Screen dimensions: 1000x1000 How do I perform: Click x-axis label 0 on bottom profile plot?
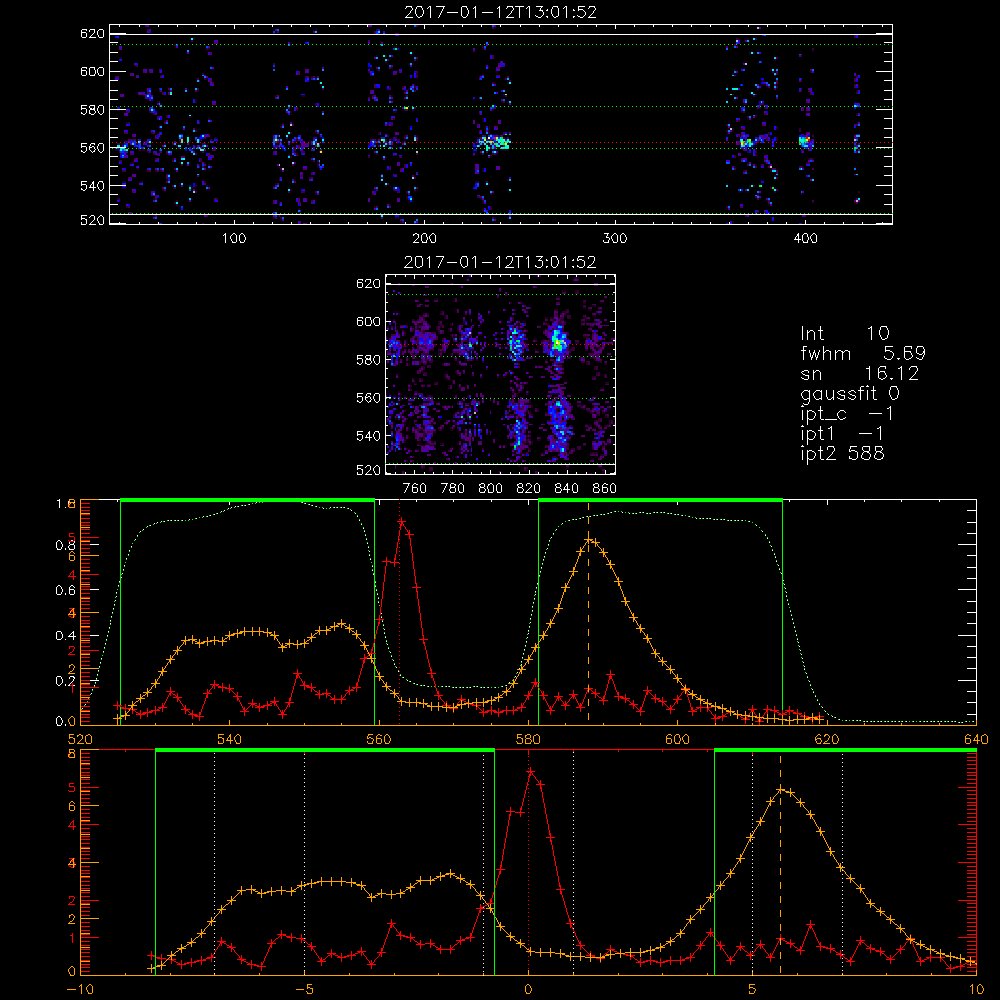coord(528,990)
